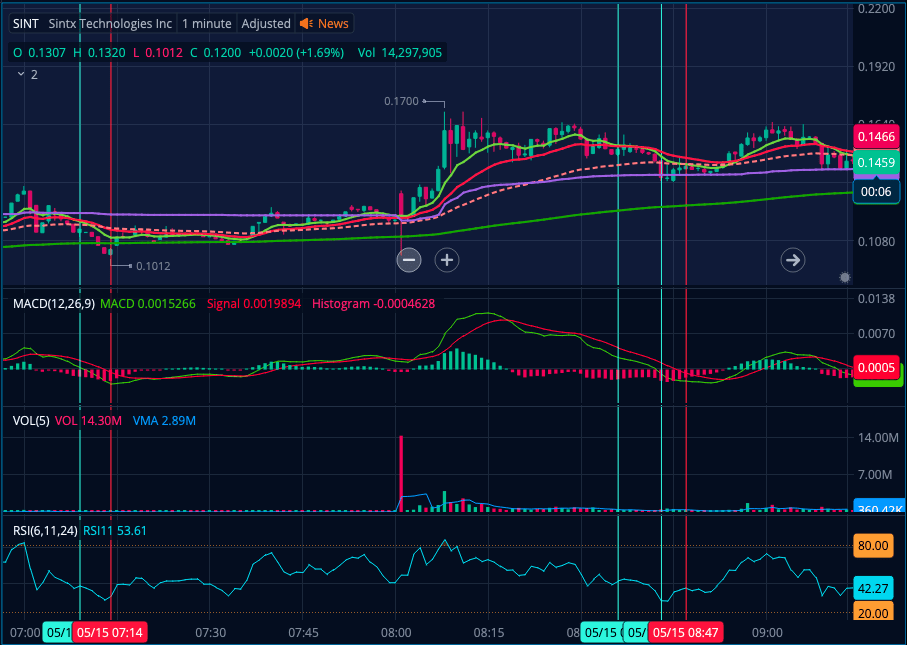Screen dimensions: 907x645
Task: Click the zoom out minus button
Action: tap(408, 260)
